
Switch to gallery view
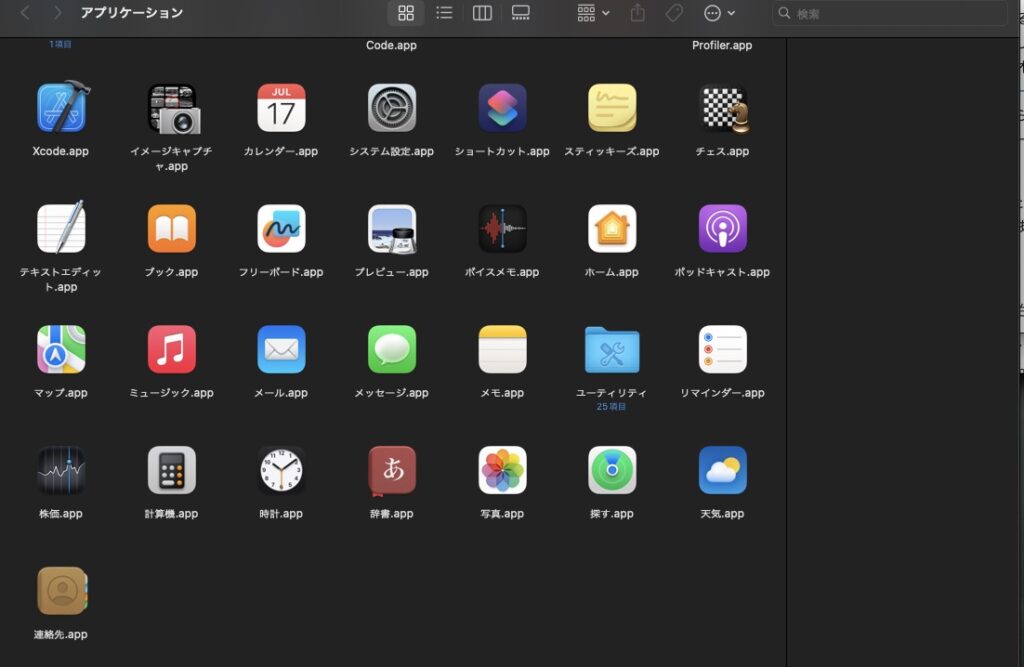tap(520, 13)
